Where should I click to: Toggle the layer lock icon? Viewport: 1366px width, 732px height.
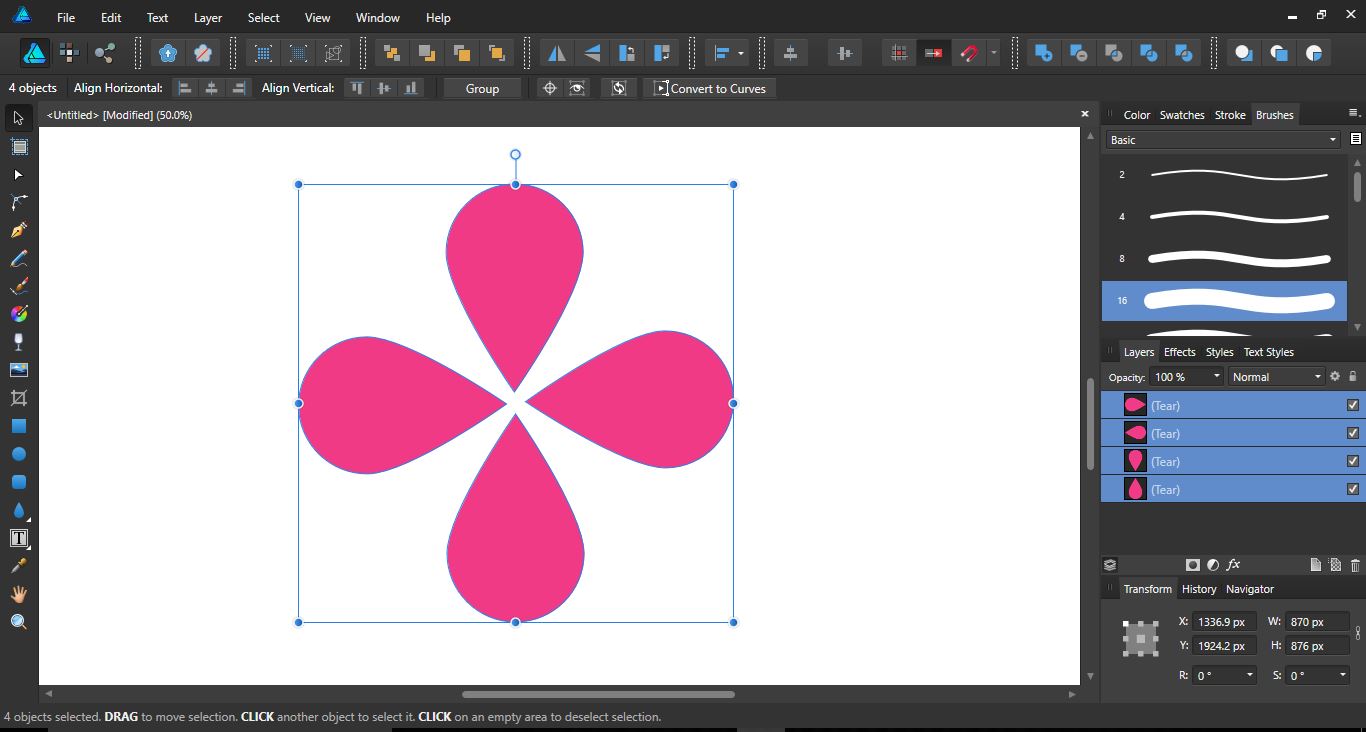tap(1353, 376)
